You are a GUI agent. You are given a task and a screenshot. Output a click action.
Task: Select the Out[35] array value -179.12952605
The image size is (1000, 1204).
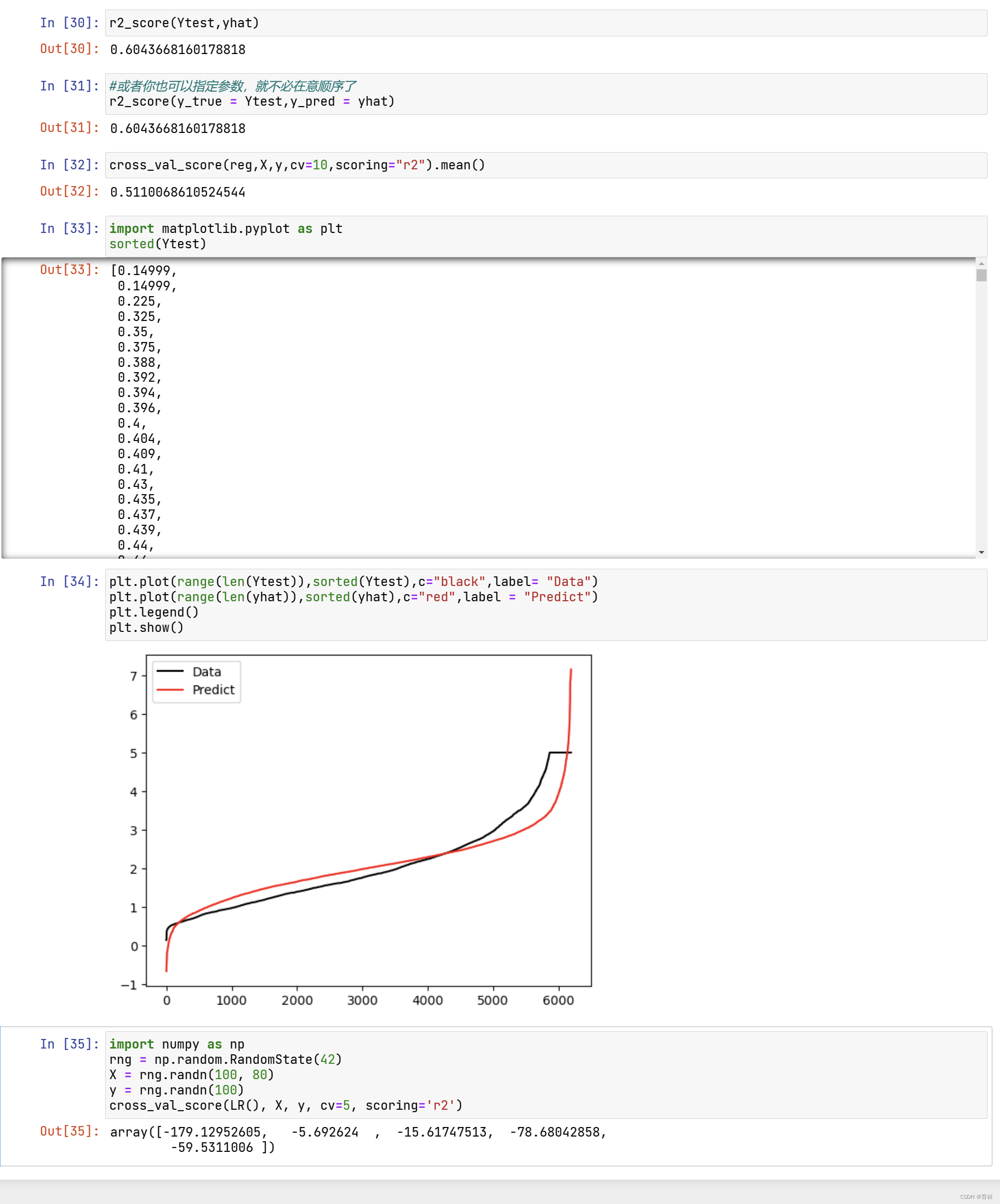point(213,1132)
